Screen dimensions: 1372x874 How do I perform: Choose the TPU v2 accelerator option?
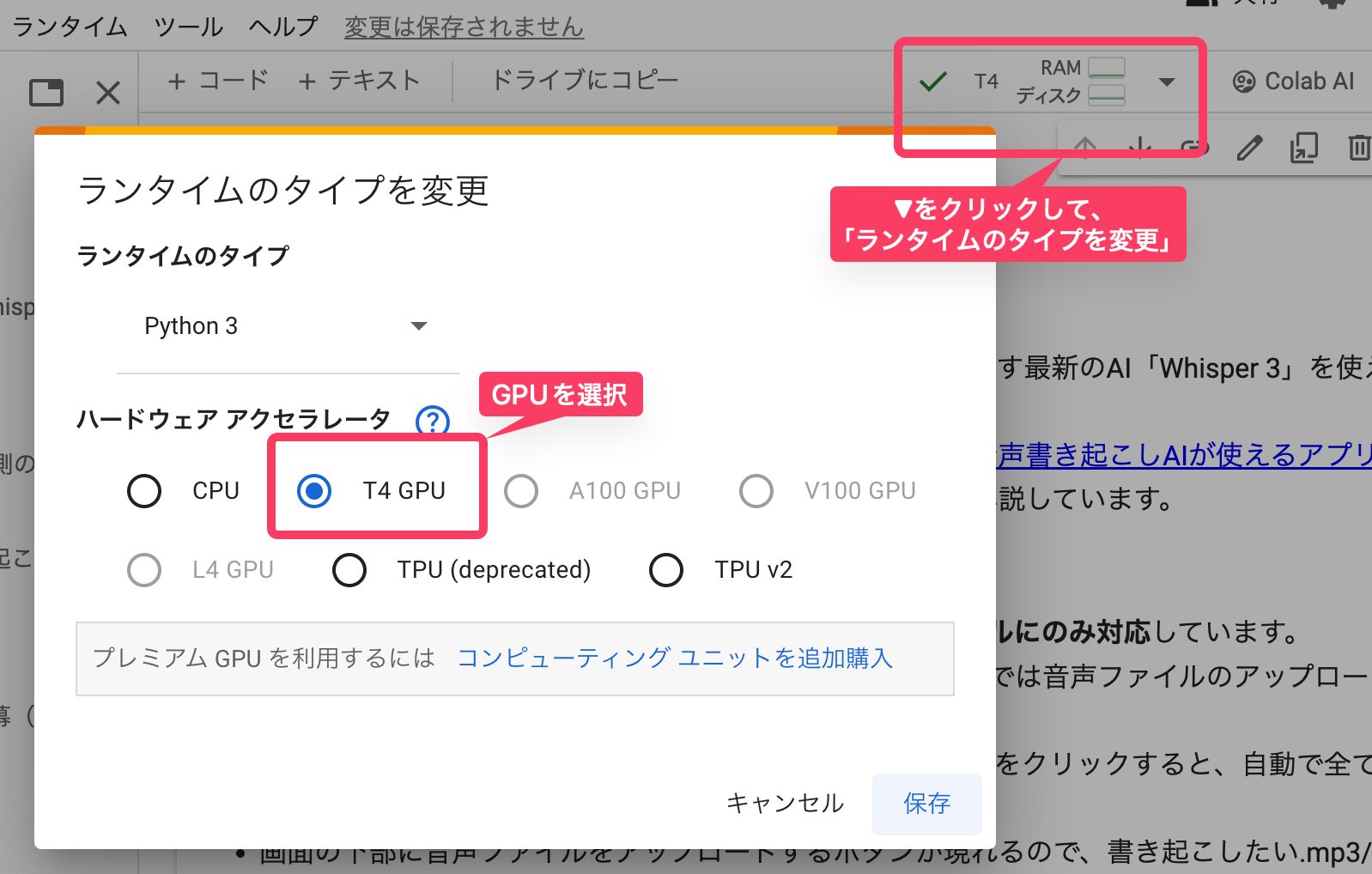coord(666,570)
